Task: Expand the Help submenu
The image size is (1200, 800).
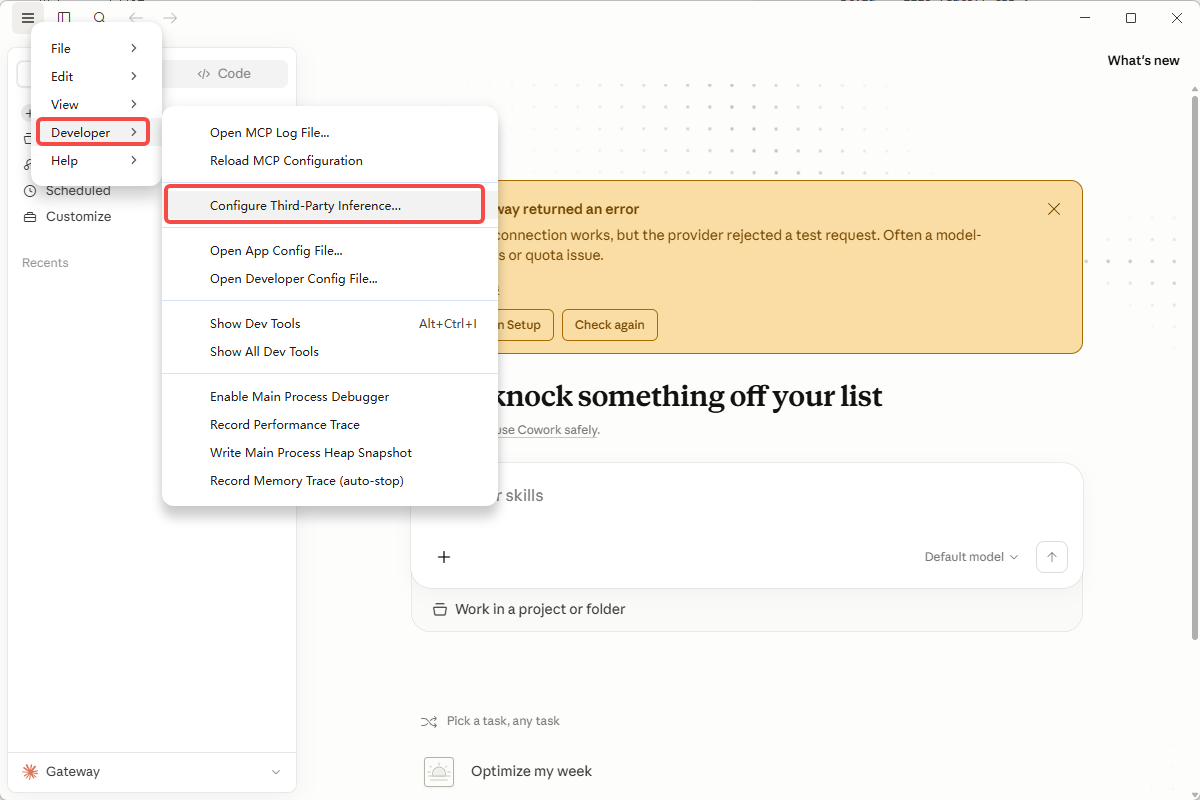Action: coord(94,160)
